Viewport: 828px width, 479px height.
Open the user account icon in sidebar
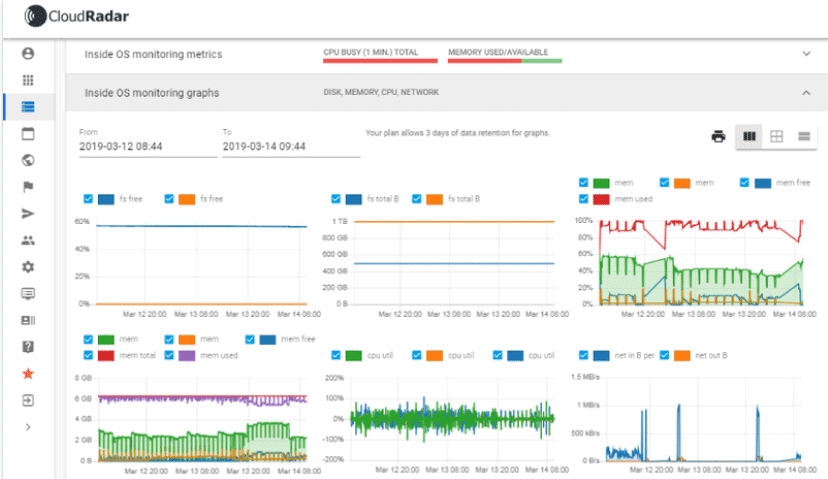pyautogui.click(x=28, y=53)
